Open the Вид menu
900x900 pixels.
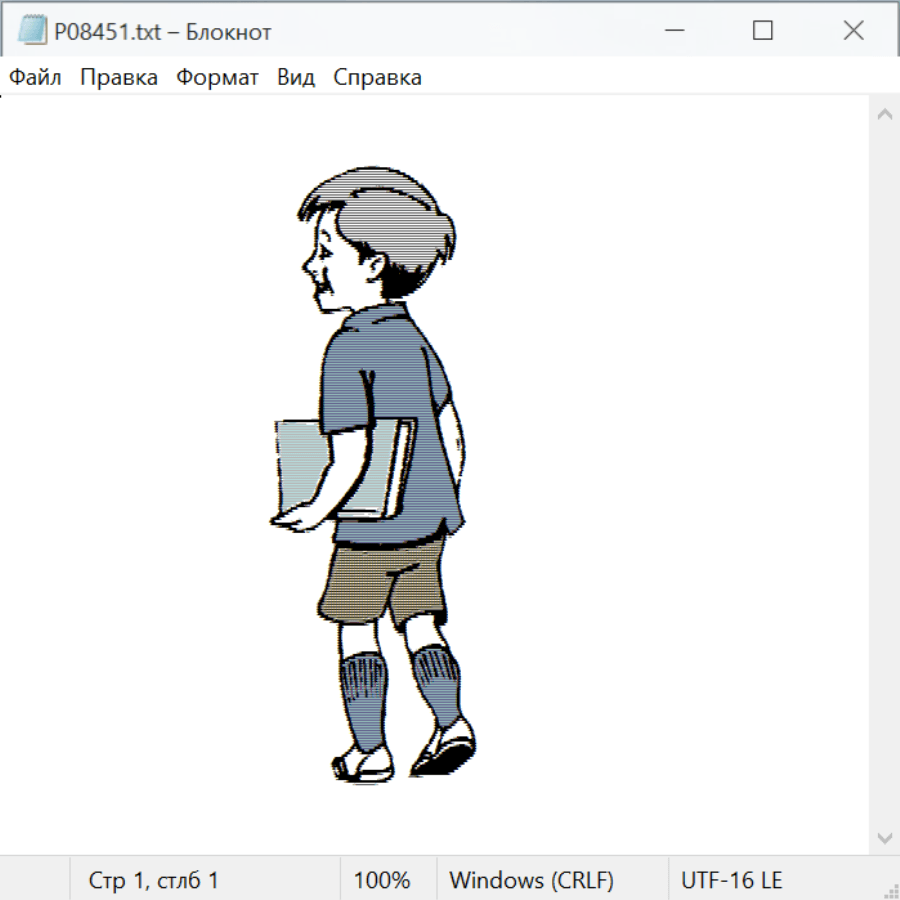click(x=296, y=78)
